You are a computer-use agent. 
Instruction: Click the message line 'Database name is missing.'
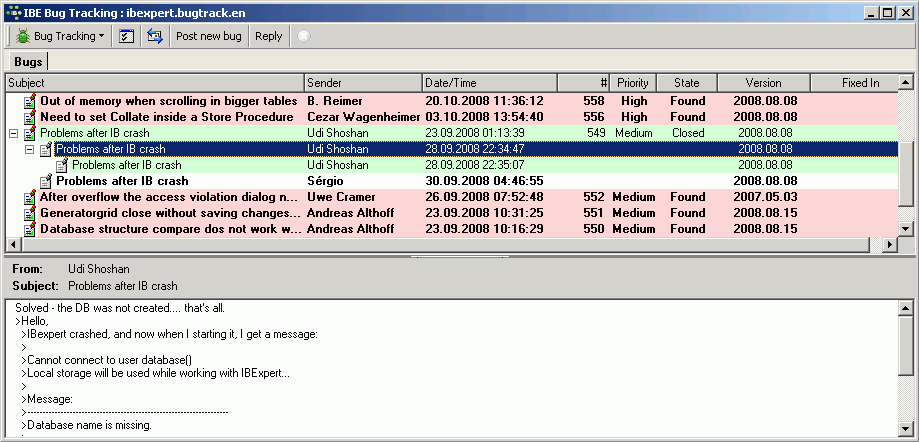tap(89, 426)
